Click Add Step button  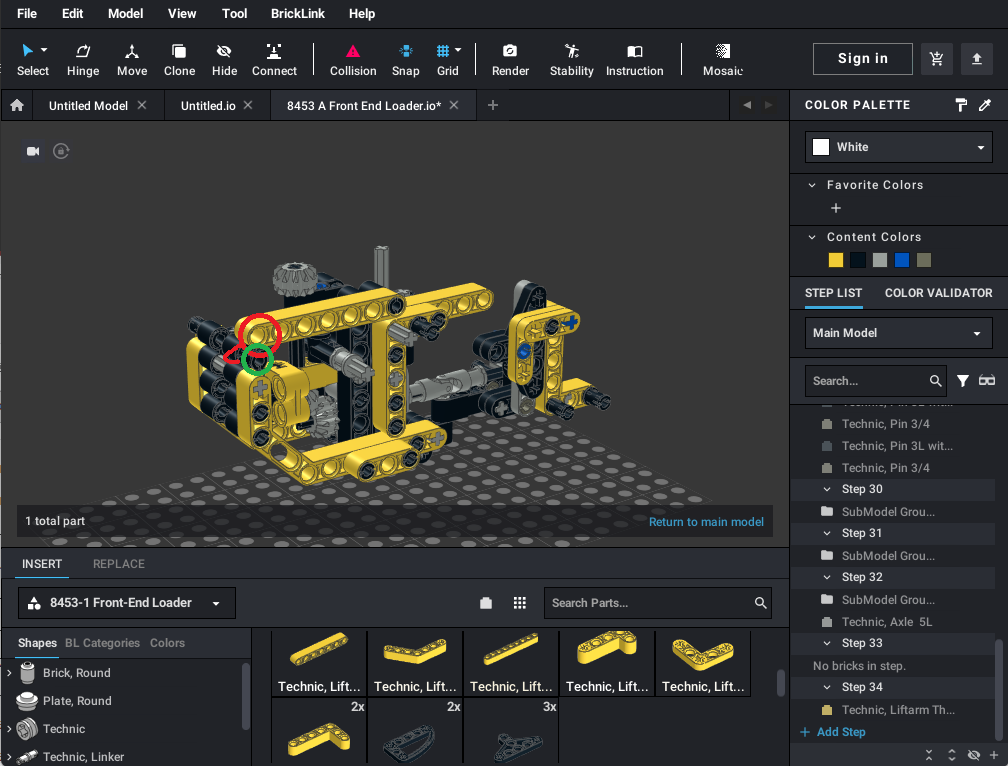click(x=833, y=732)
